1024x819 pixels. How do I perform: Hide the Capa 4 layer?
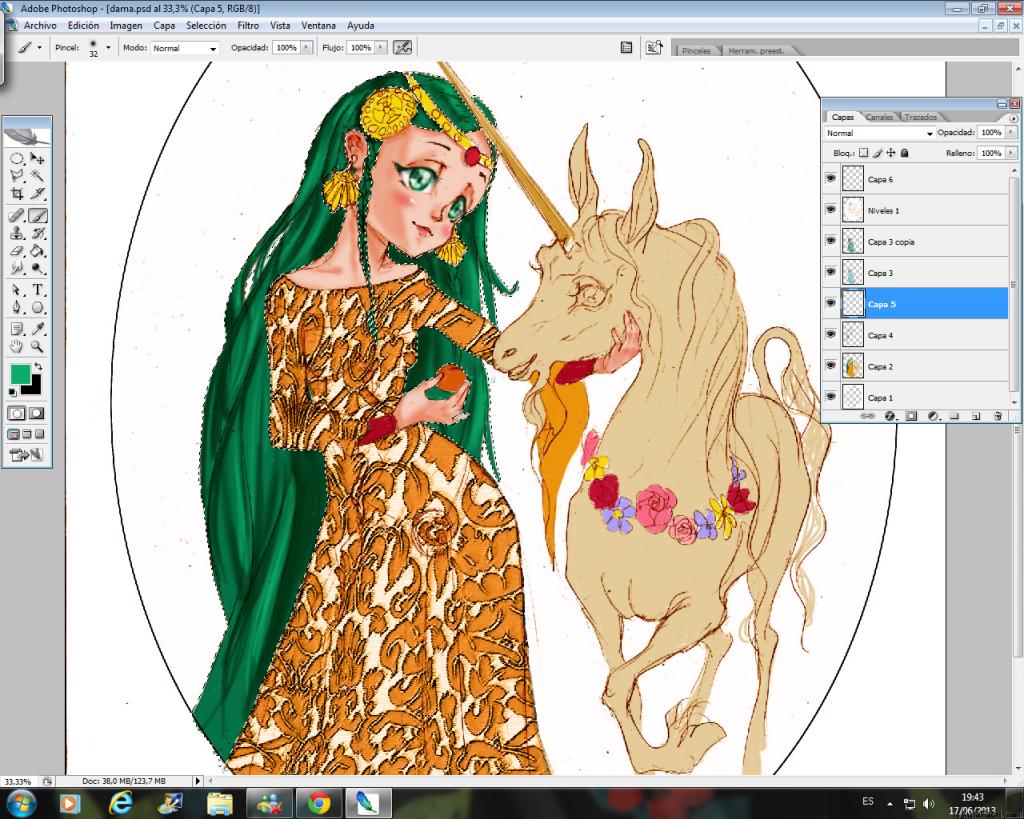point(831,334)
